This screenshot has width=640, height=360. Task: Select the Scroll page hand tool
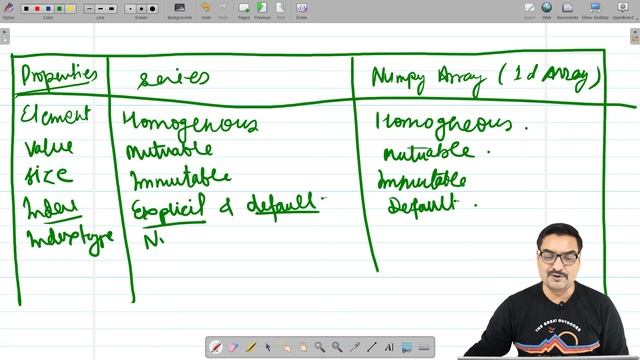[302, 347]
